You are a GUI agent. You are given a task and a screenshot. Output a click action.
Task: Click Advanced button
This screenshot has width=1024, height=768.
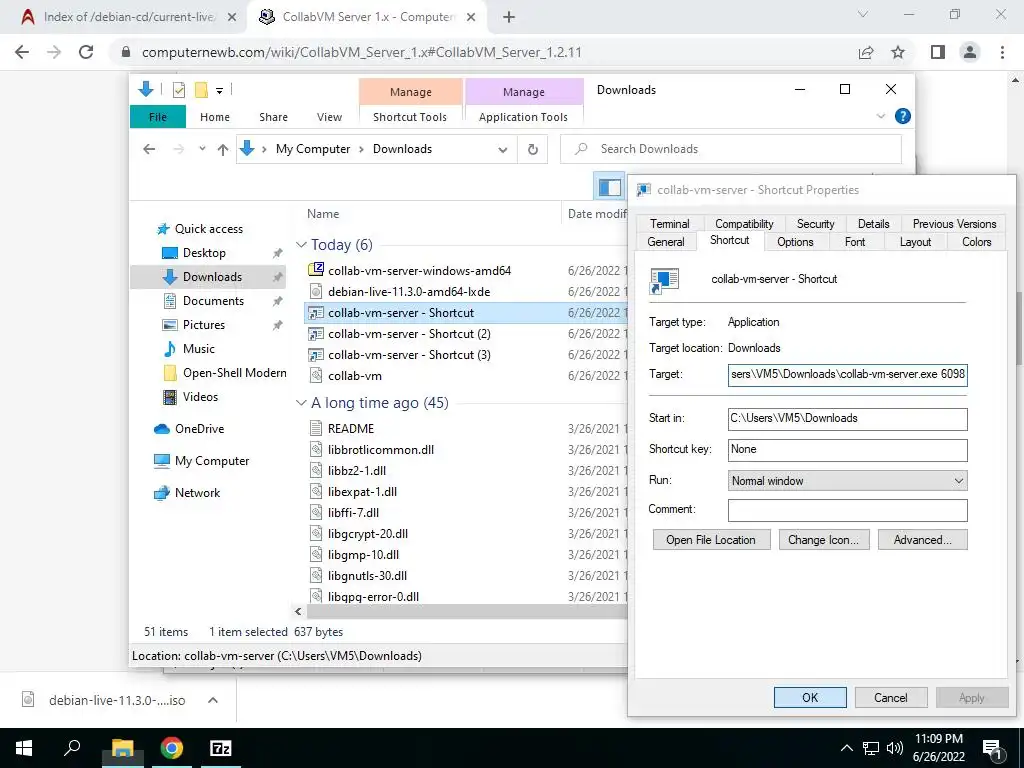pyautogui.click(x=922, y=540)
